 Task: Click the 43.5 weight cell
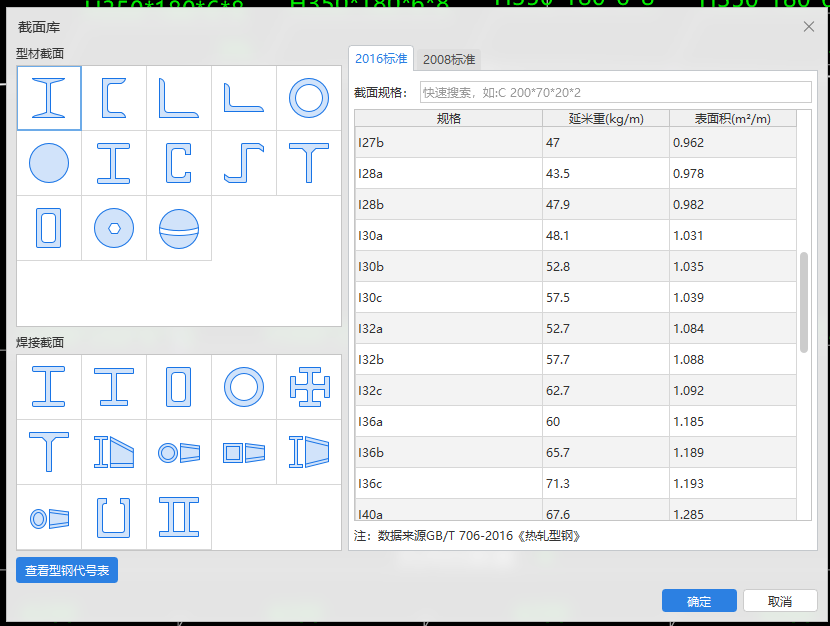606,173
